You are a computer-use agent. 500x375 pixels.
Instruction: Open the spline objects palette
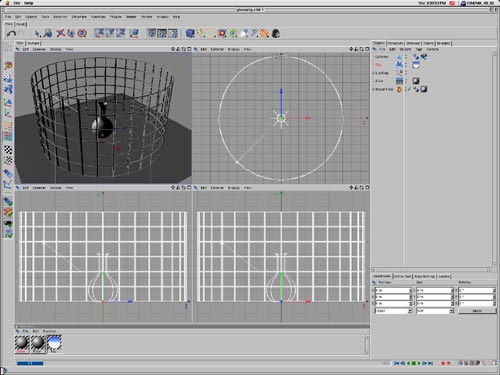click(201, 33)
